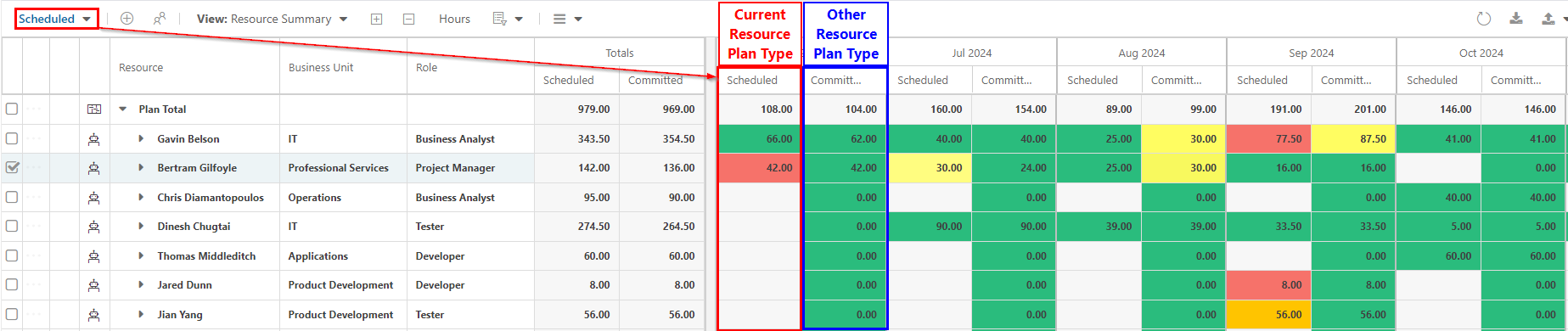Collapse the Plan Total row
Viewport: 1568px width, 331px height.
coord(123,109)
